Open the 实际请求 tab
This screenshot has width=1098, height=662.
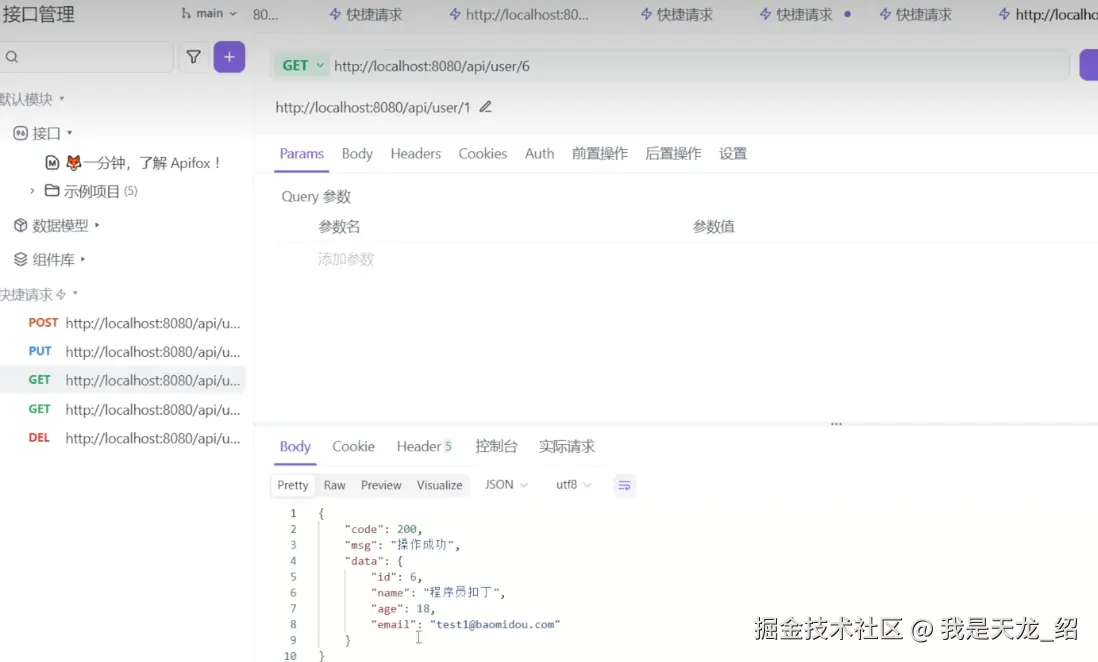(x=567, y=446)
